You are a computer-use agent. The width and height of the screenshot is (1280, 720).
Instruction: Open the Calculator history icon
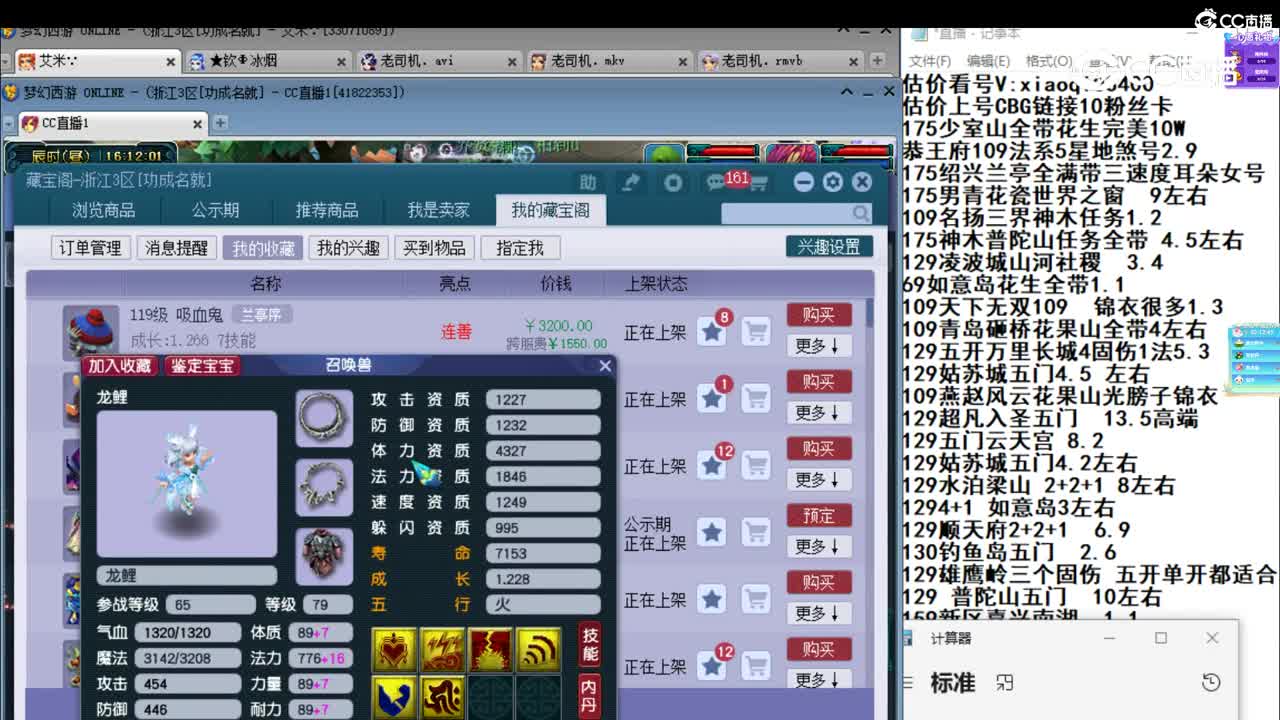(1211, 682)
